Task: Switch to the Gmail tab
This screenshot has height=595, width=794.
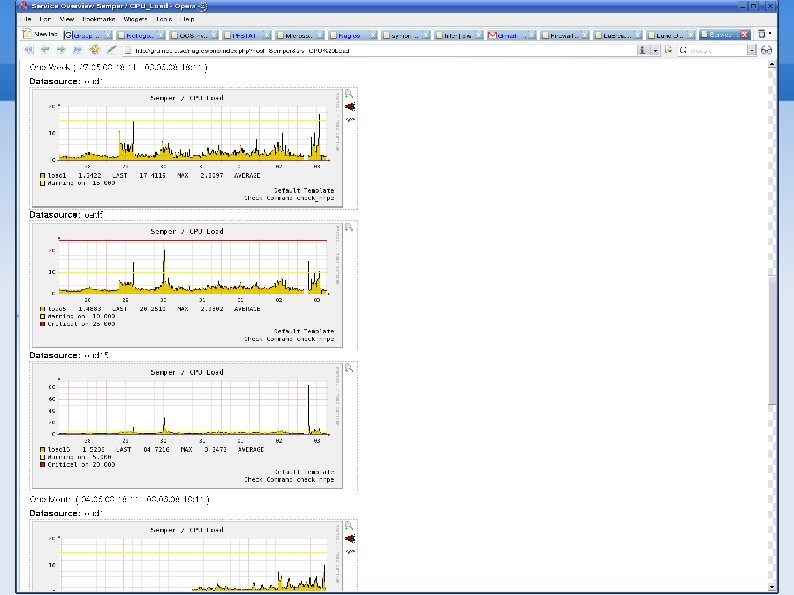Action: (x=511, y=35)
